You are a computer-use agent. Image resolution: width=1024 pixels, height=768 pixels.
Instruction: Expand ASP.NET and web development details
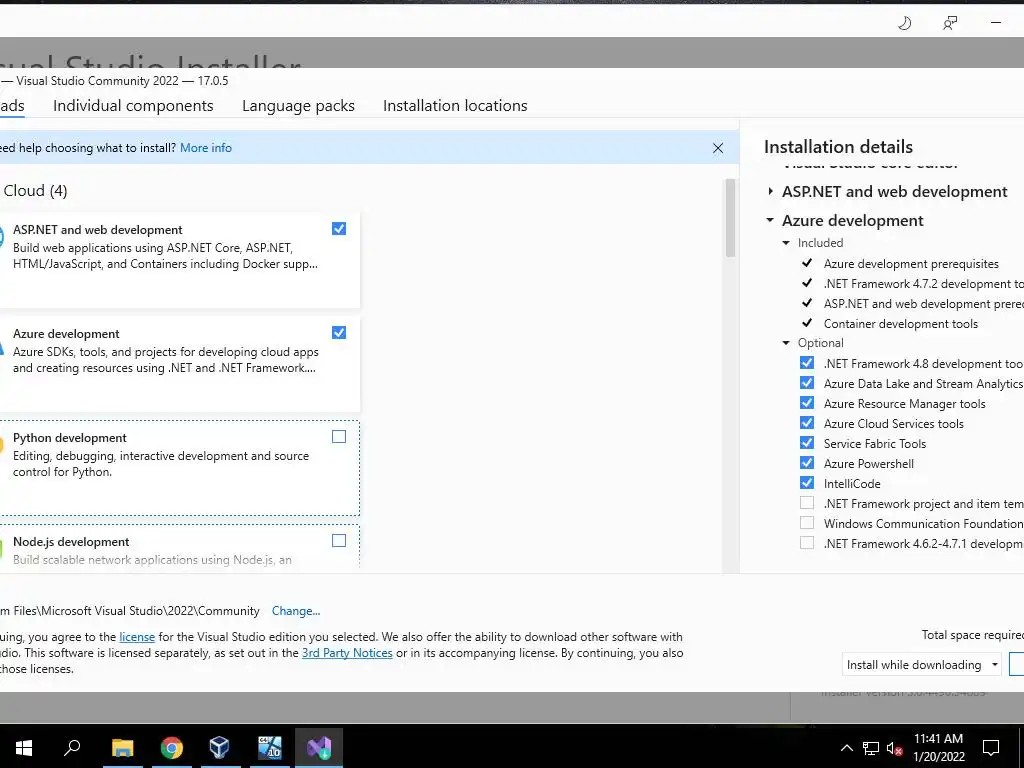coord(771,191)
